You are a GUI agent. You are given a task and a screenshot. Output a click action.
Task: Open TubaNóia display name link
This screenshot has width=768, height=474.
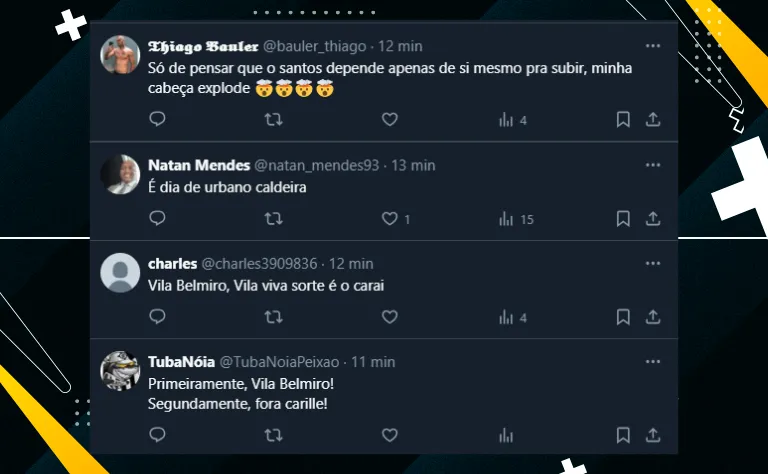pos(180,361)
